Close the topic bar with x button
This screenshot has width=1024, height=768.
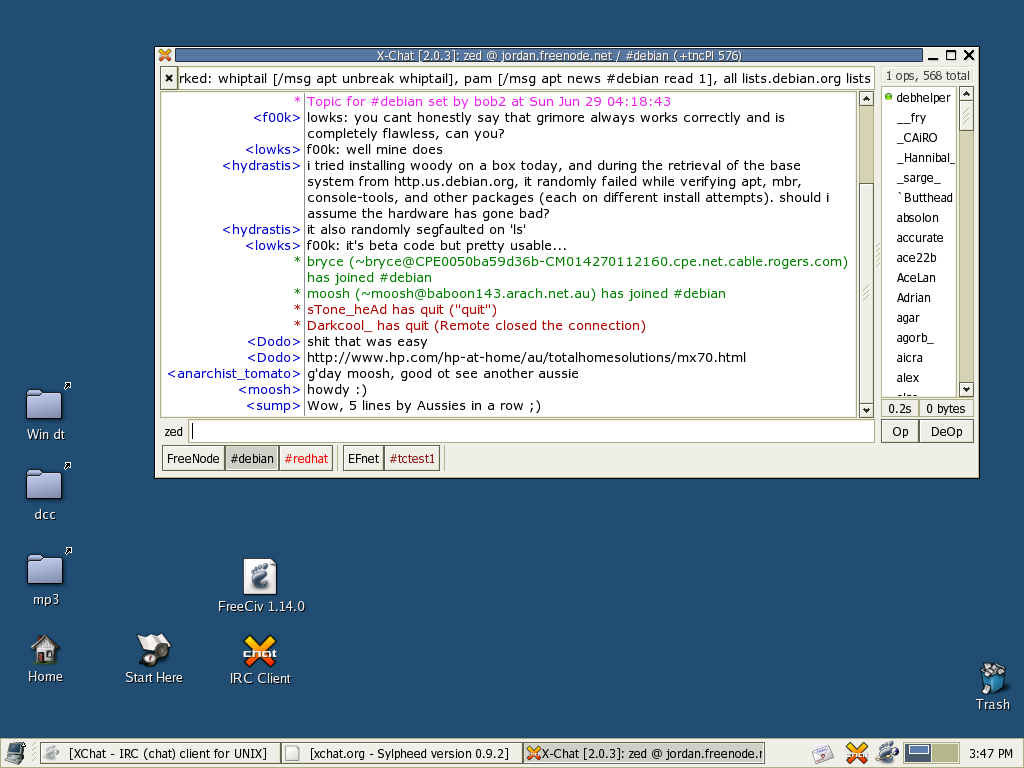[x=169, y=78]
